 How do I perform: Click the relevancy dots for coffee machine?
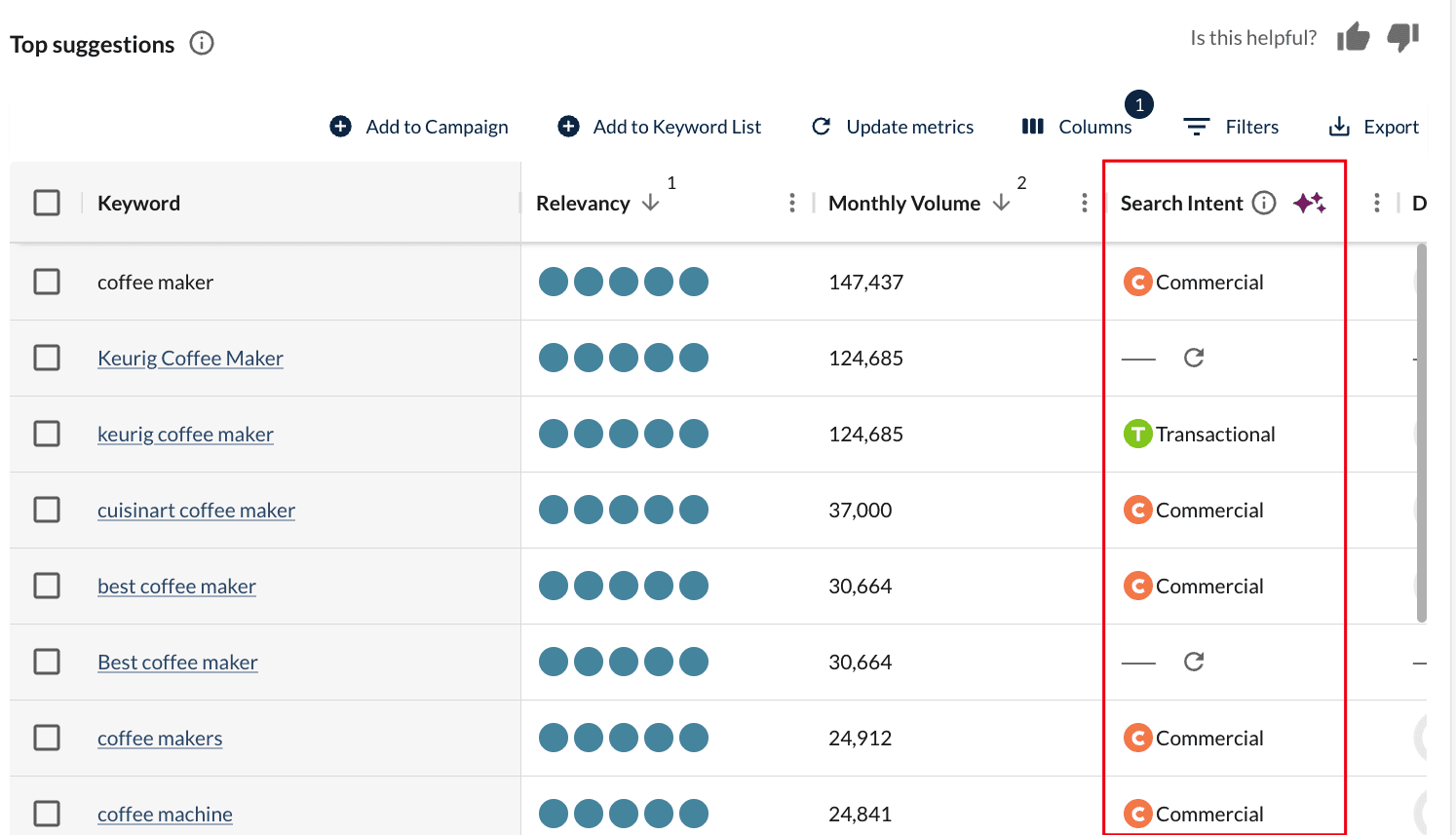click(624, 813)
